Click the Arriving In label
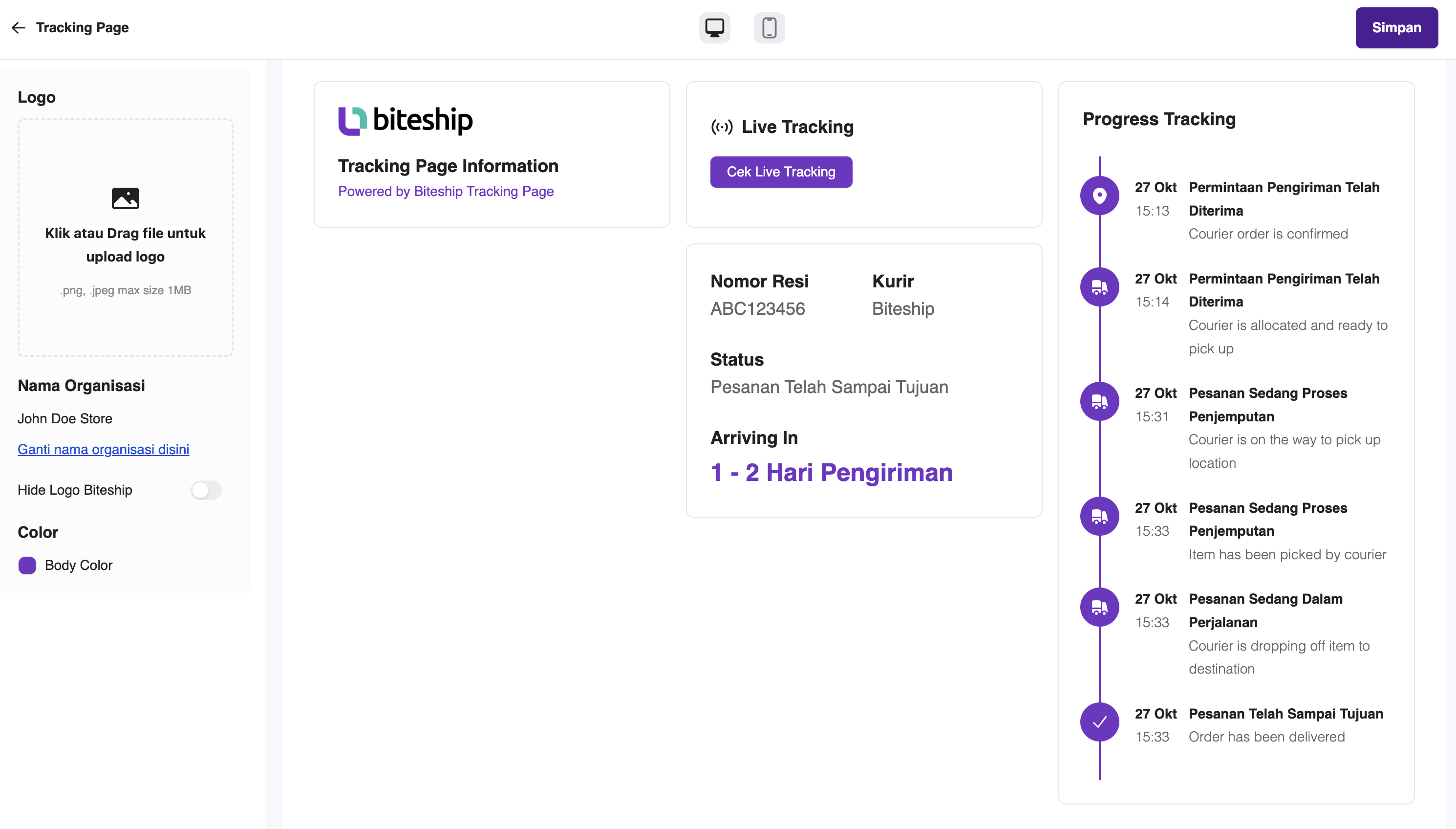Image resolution: width=1456 pixels, height=829 pixels. tap(754, 438)
